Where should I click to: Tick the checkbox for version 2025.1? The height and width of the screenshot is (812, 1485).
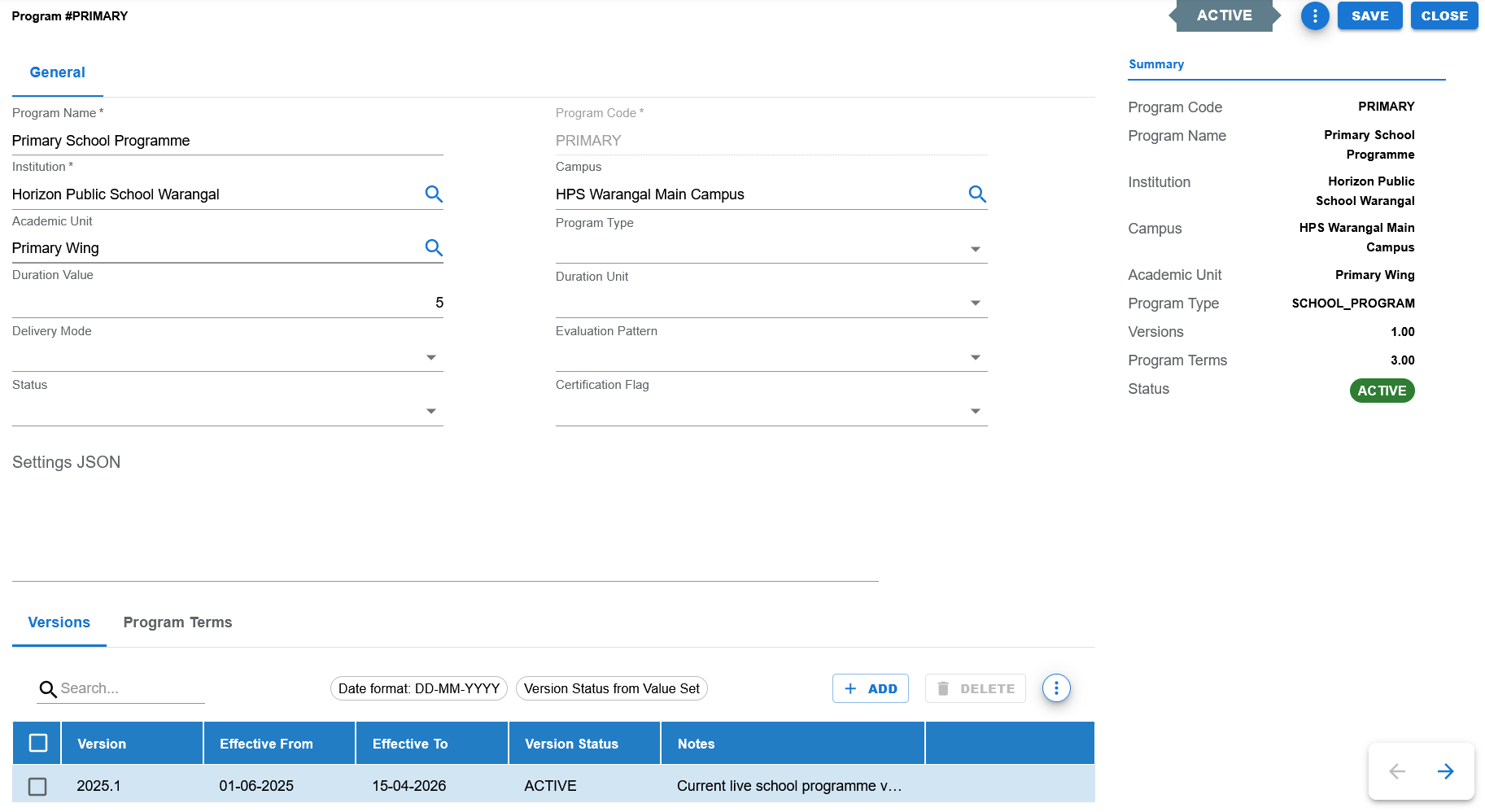coord(37,786)
